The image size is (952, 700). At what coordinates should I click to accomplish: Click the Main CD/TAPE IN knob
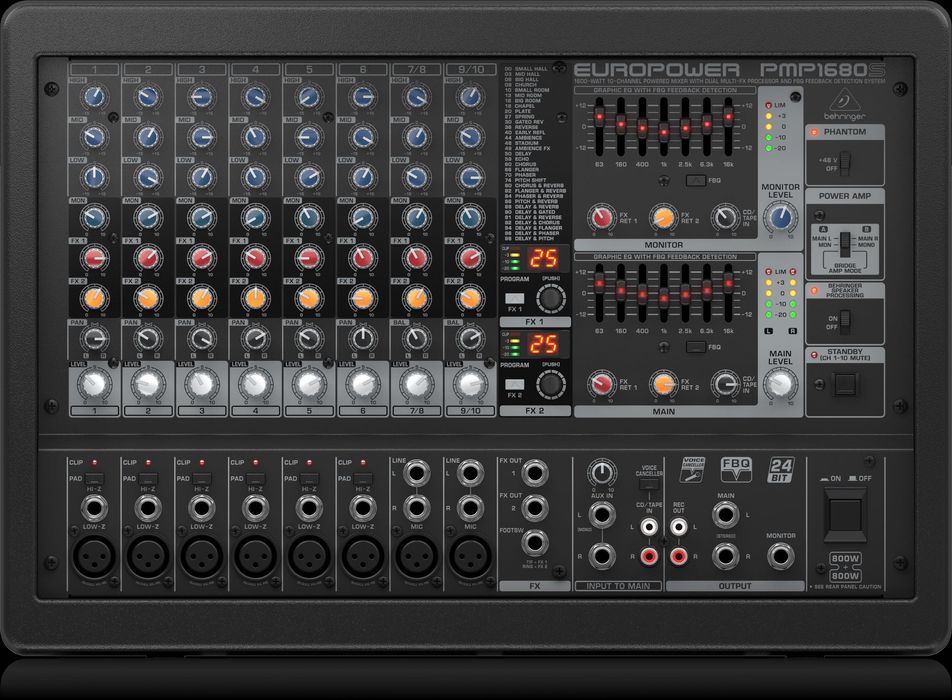point(725,384)
